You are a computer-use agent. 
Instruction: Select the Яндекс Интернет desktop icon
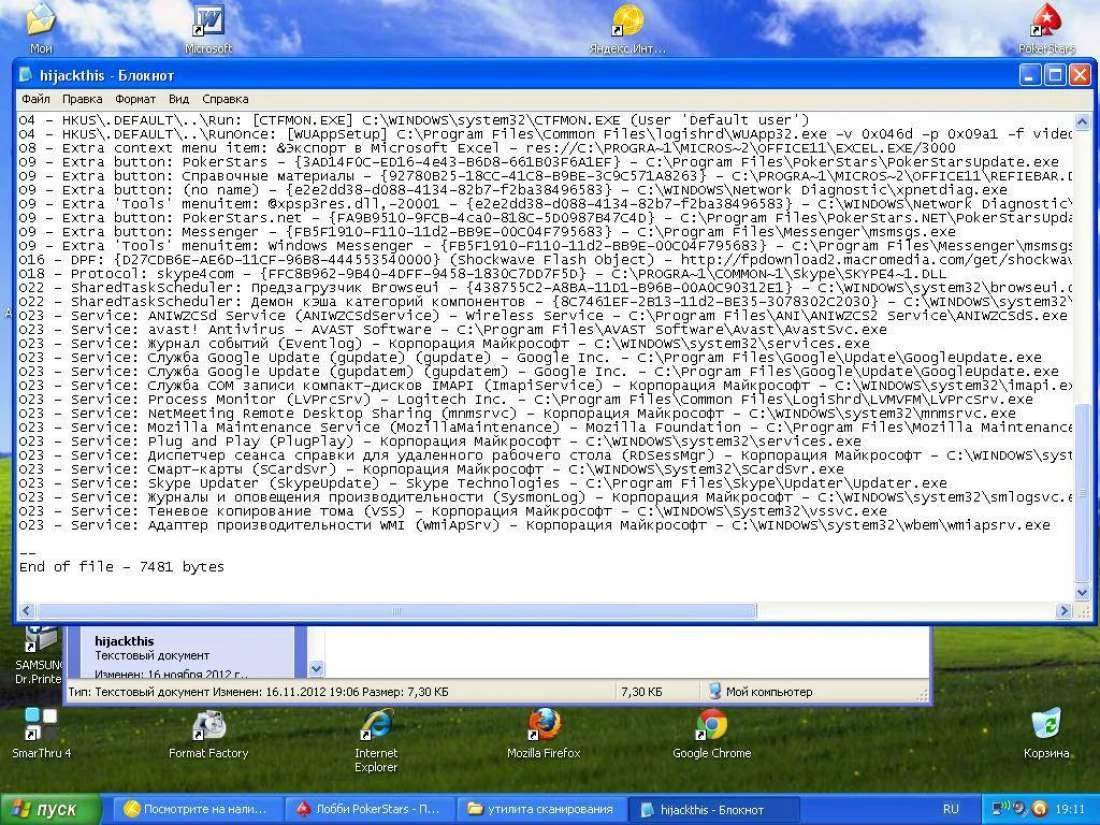pyautogui.click(x=628, y=30)
